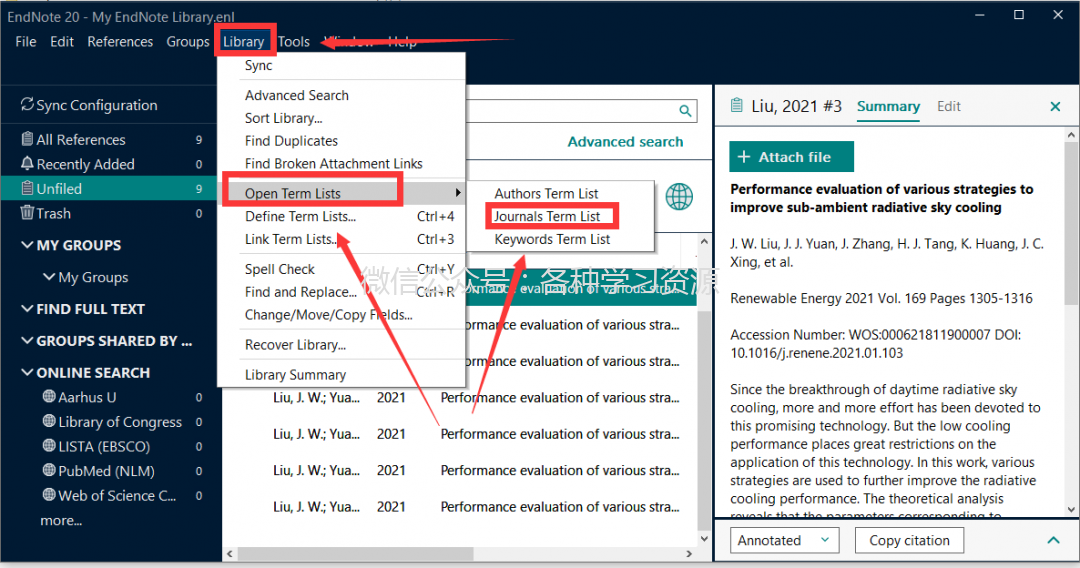The height and width of the screenshot is (568, 1080).
Task: Click the All References clipboard icon
Action: click(x=27, y=139)
